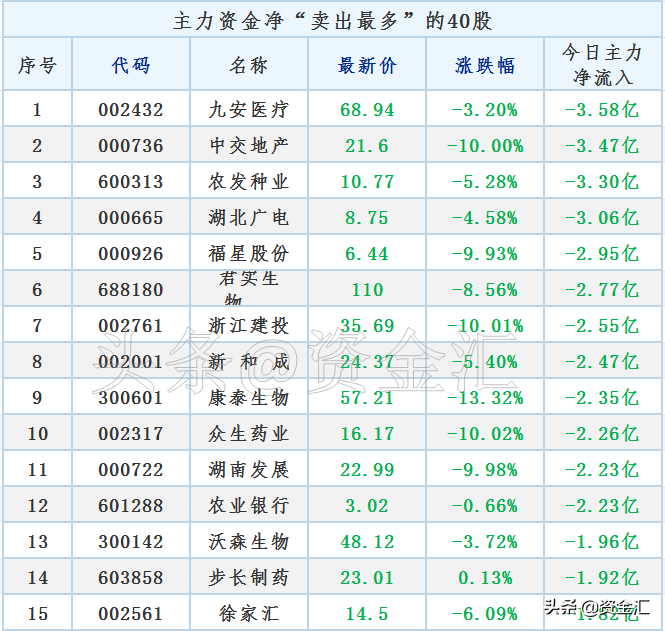Click net inflow -1.92亿 cell
Screen dimensions: 665x631
[602, 578]
